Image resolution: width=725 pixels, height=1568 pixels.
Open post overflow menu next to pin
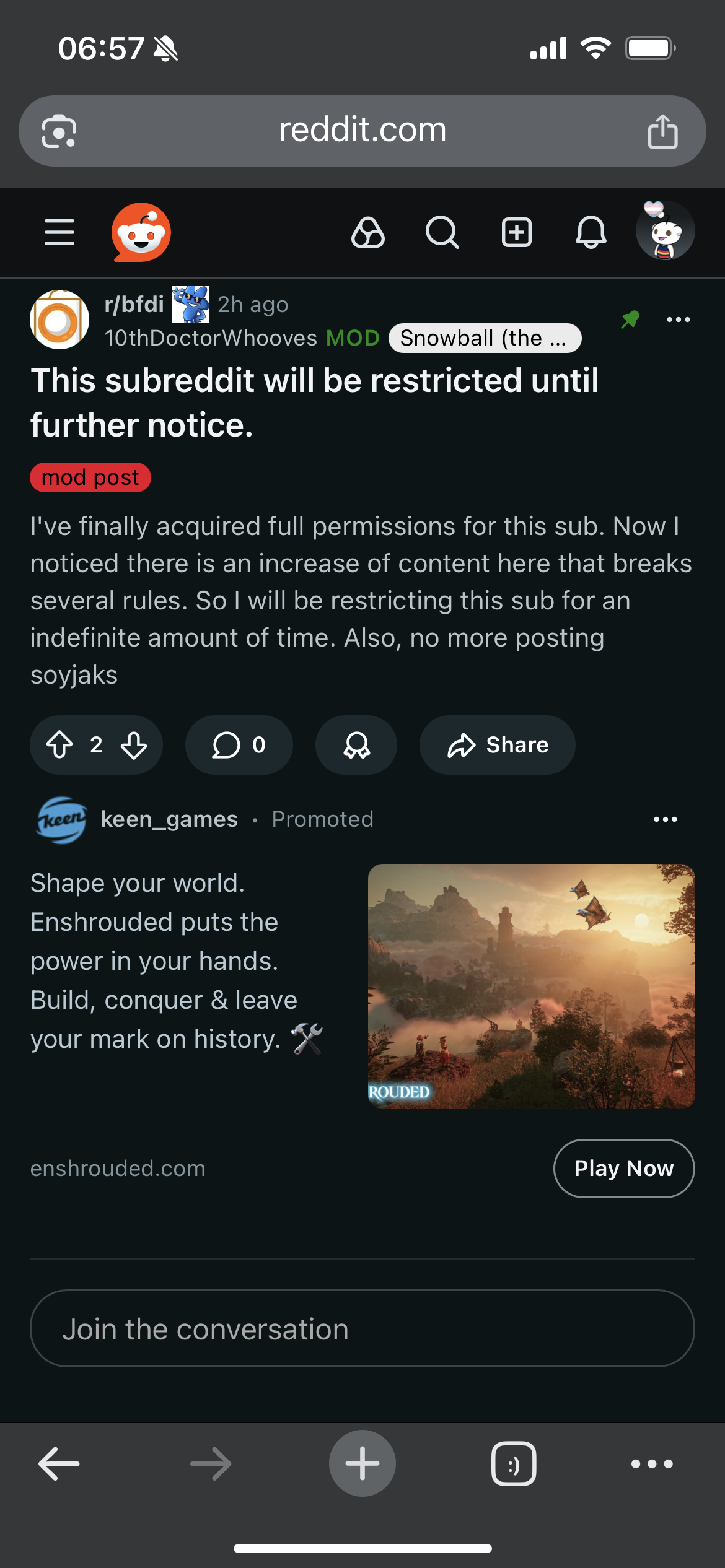pos(679,320)
